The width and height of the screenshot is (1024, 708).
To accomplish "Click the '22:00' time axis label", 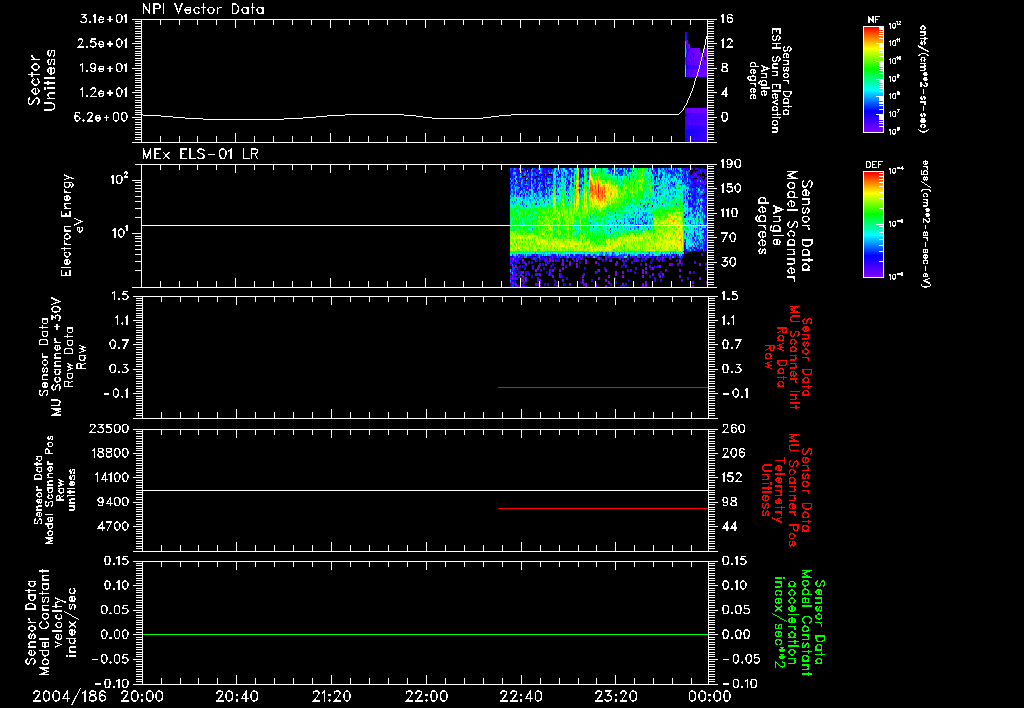I will tap(426, 696).
